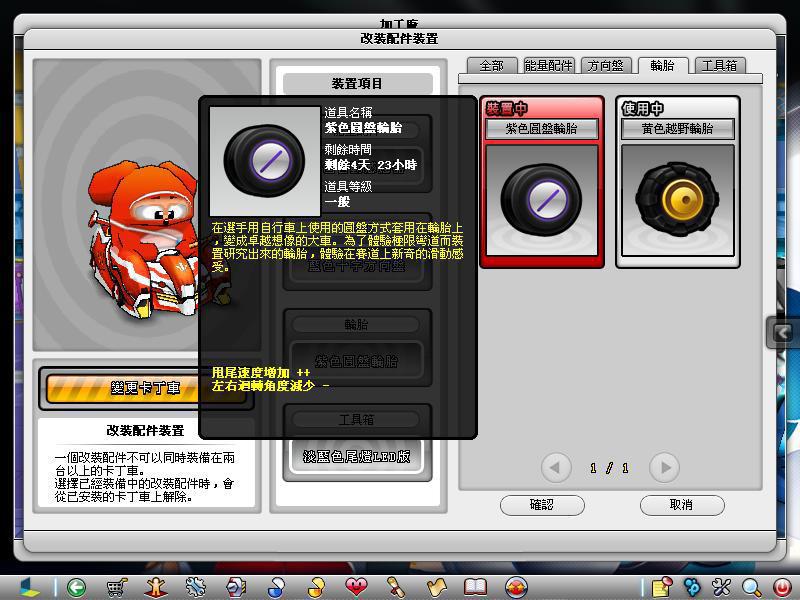Open the open book guide icon
This screenshot has width=800, height=600.
[476, 587]
